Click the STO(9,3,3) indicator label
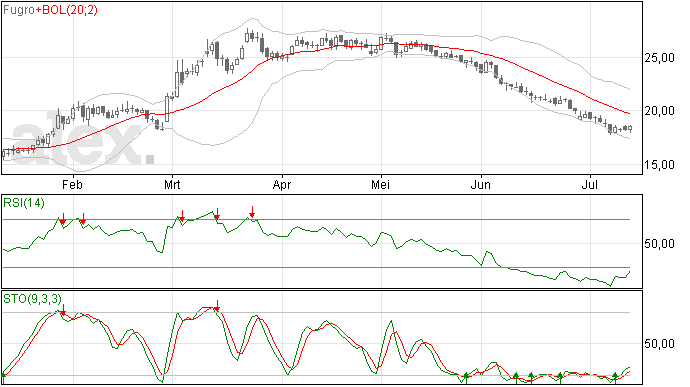Viewport: 690px width, 387px height. tap(33, 299)
